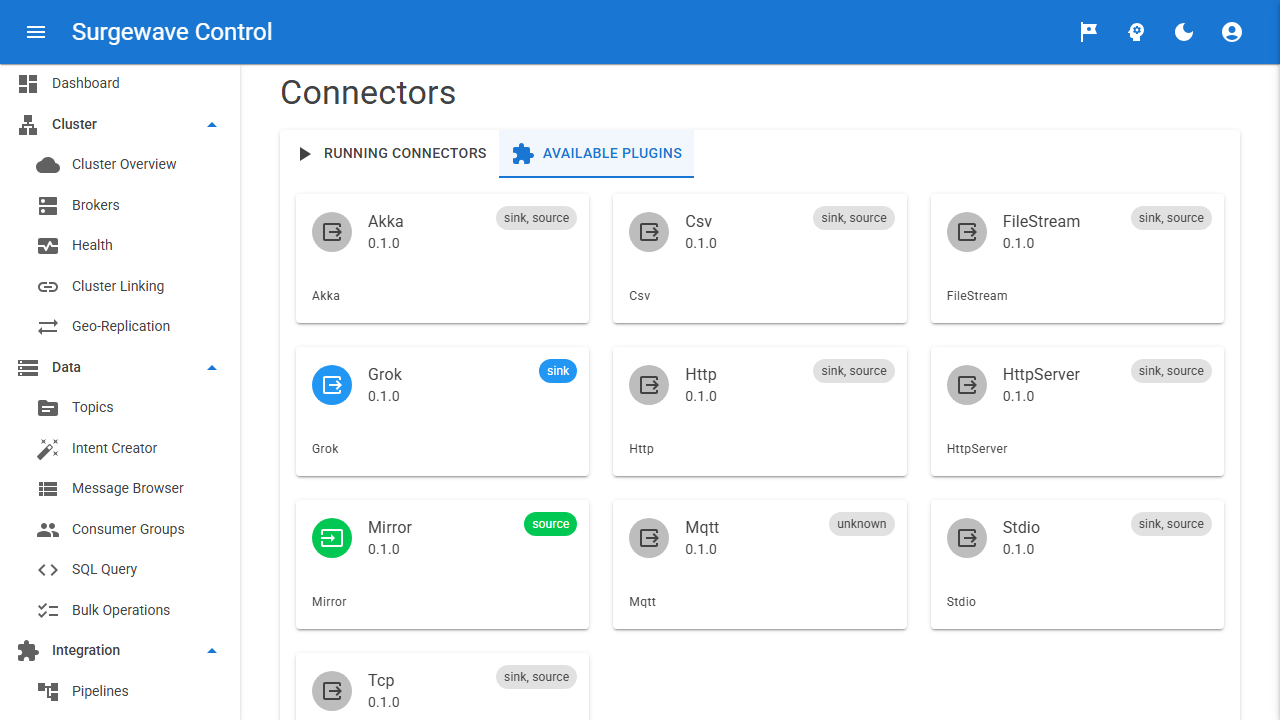Click the Stdio "sink, source" chip
Image resolution: width=1280 pixels, height=720 pixels.
[1171, 524]
